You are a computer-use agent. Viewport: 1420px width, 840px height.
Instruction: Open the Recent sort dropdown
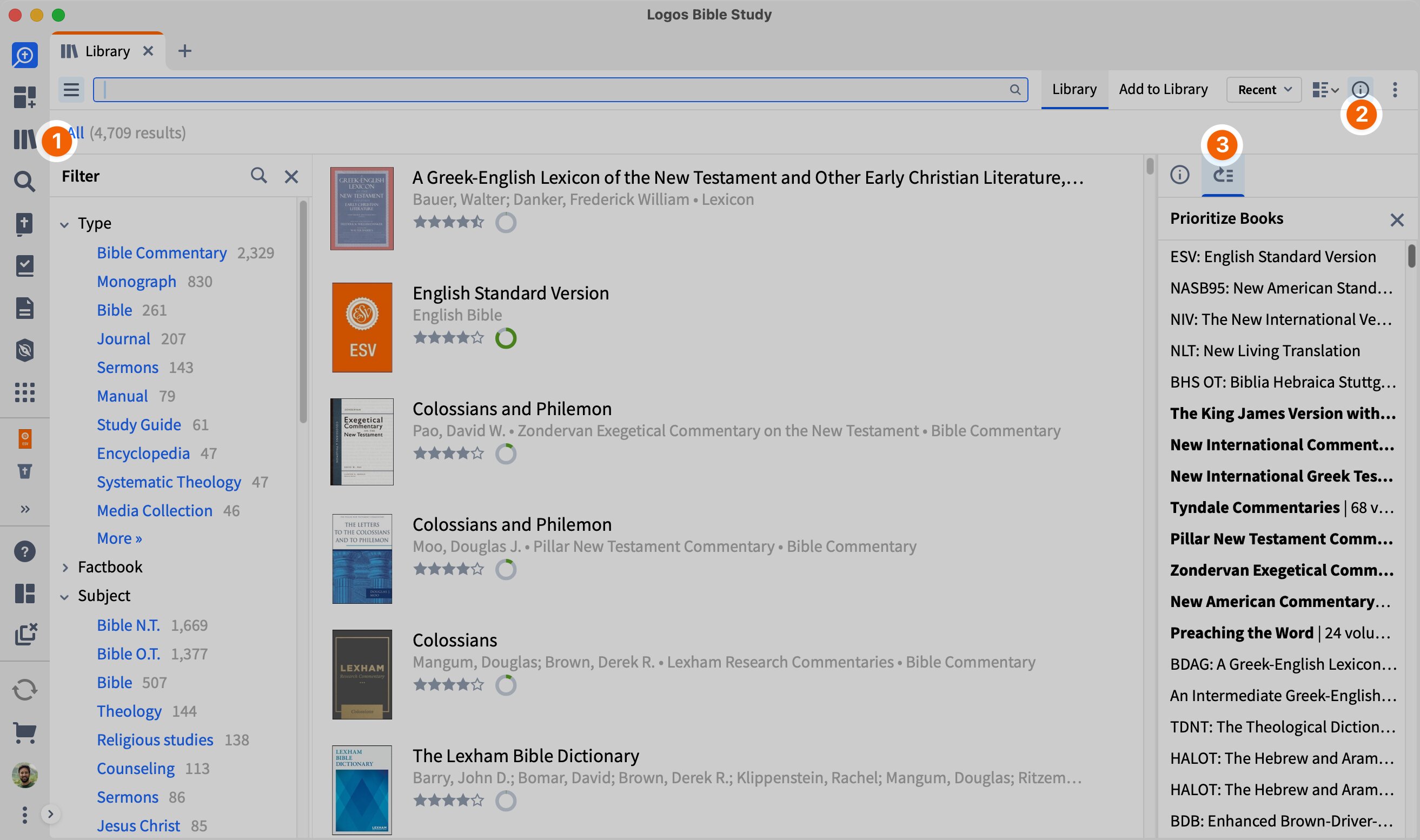[1264, 89]
